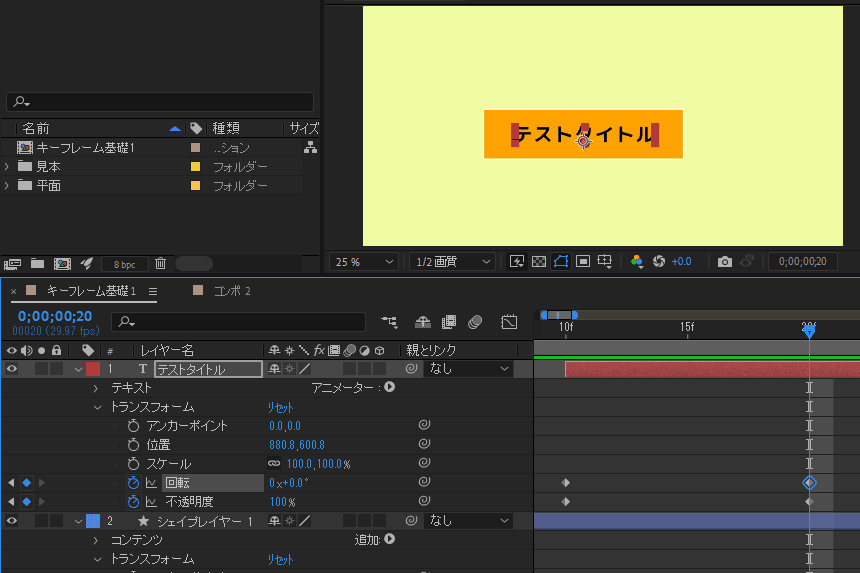Expand the コンテンツ property group

coord(96,540)
